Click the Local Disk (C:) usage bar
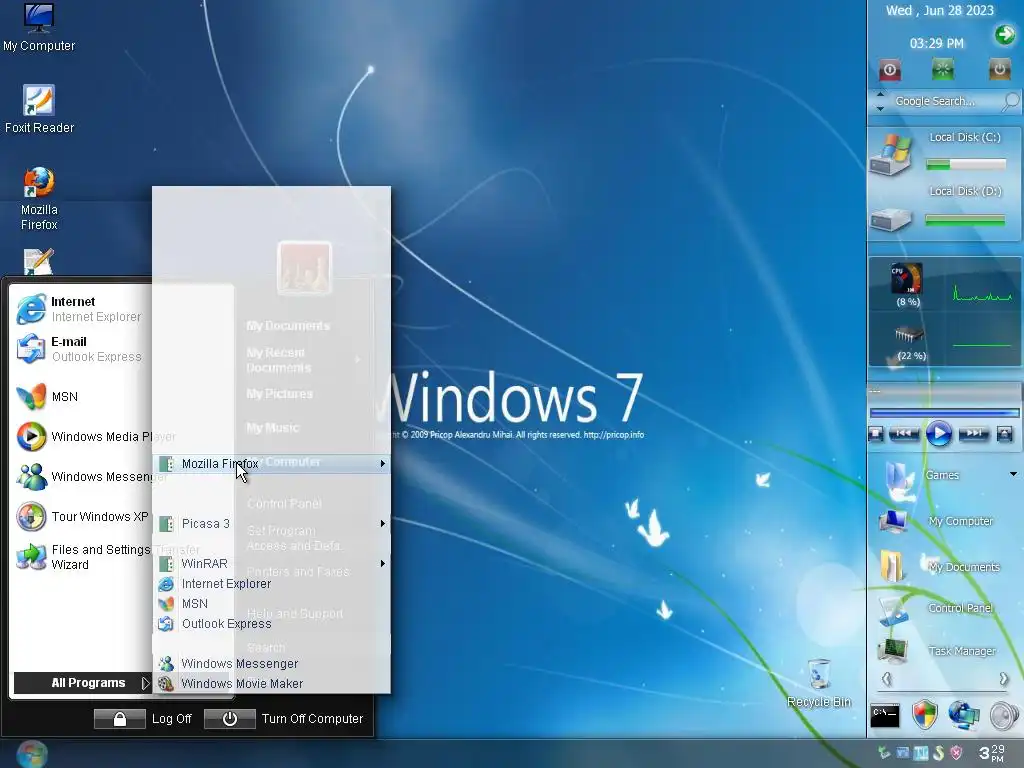 966,165
